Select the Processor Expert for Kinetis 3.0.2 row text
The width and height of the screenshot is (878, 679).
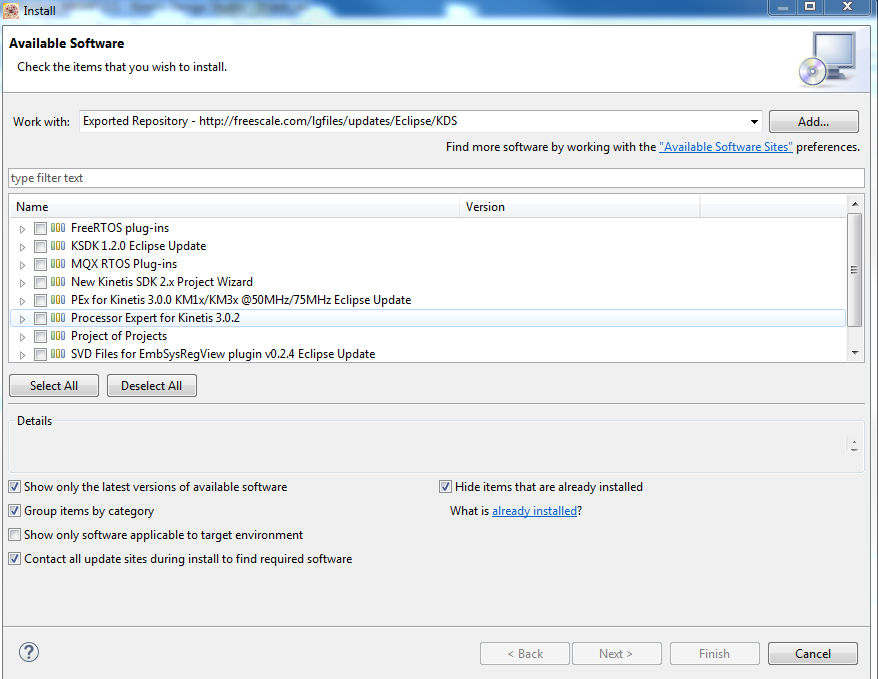point(155,318)
